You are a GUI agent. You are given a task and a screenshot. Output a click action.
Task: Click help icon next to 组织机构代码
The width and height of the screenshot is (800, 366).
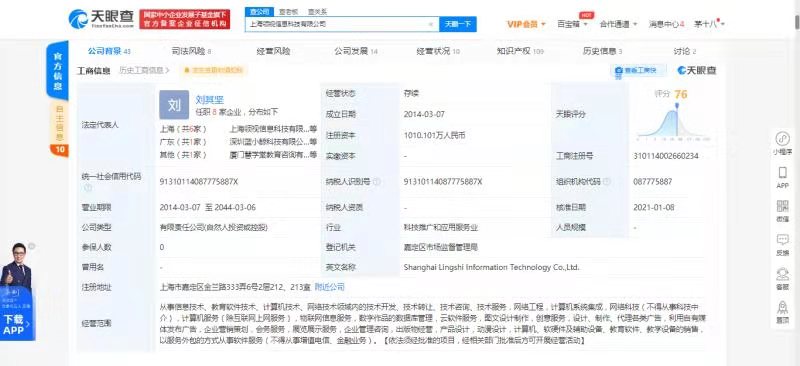[607, 181]
